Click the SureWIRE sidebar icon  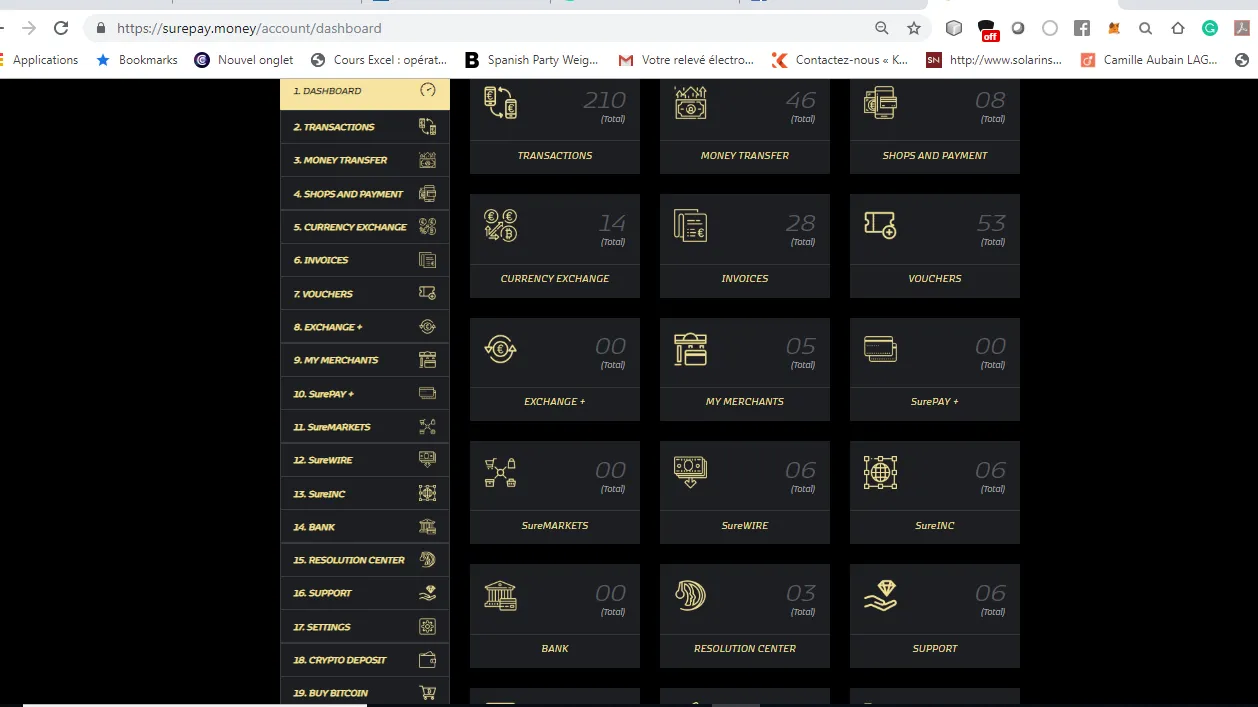click(x=428, y=460)
